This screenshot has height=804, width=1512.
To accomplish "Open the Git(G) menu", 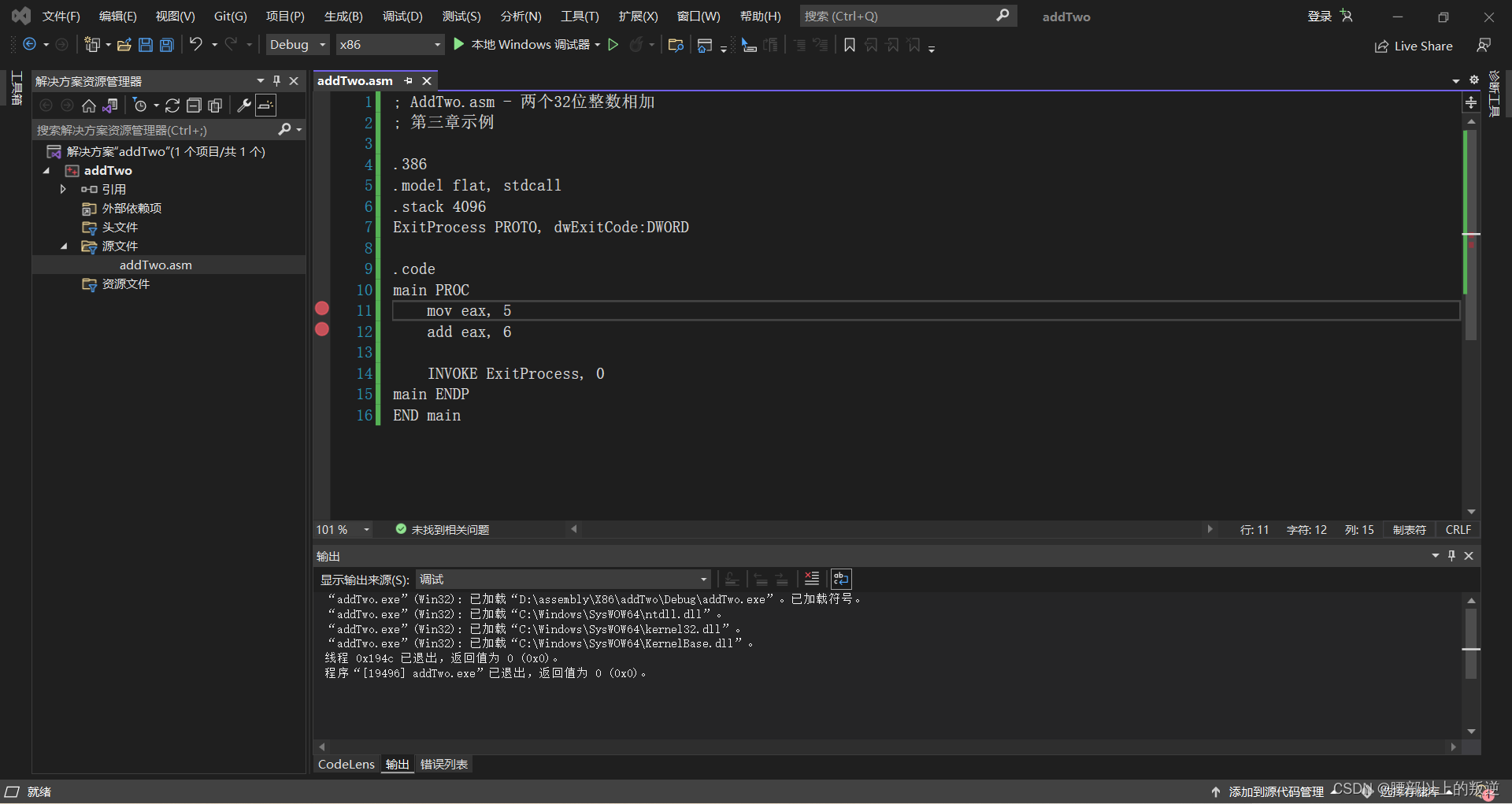I will (x=230, y=17).
